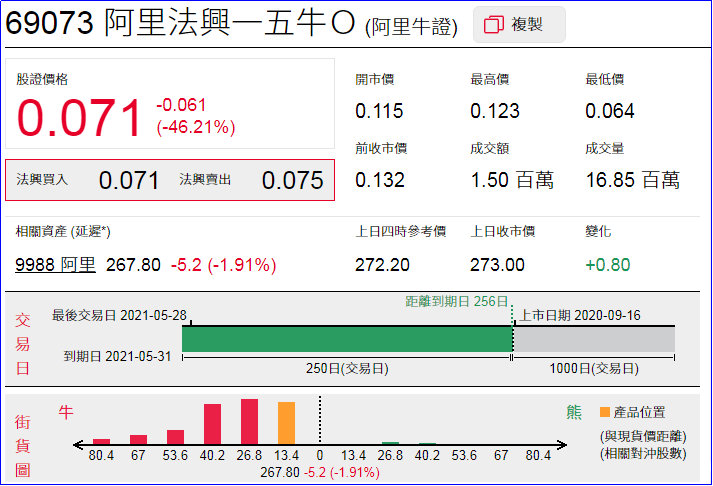Click the red bull bar at 40.2

(212, 424)
